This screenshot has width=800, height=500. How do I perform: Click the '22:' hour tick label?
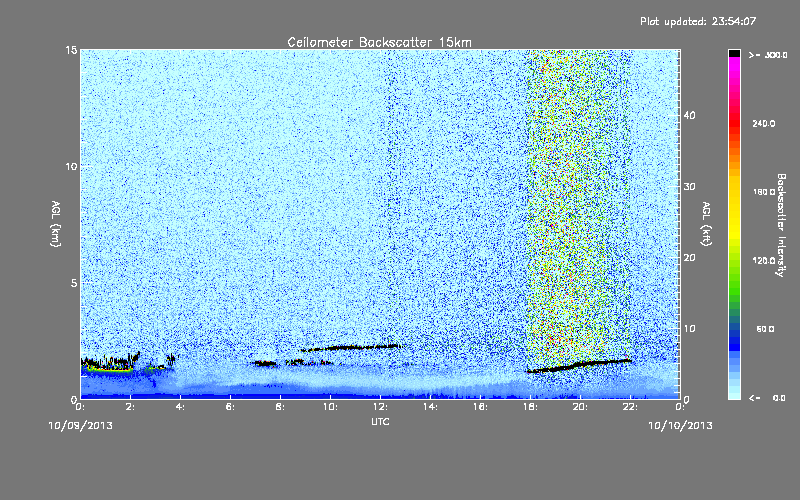pos(630,407)
